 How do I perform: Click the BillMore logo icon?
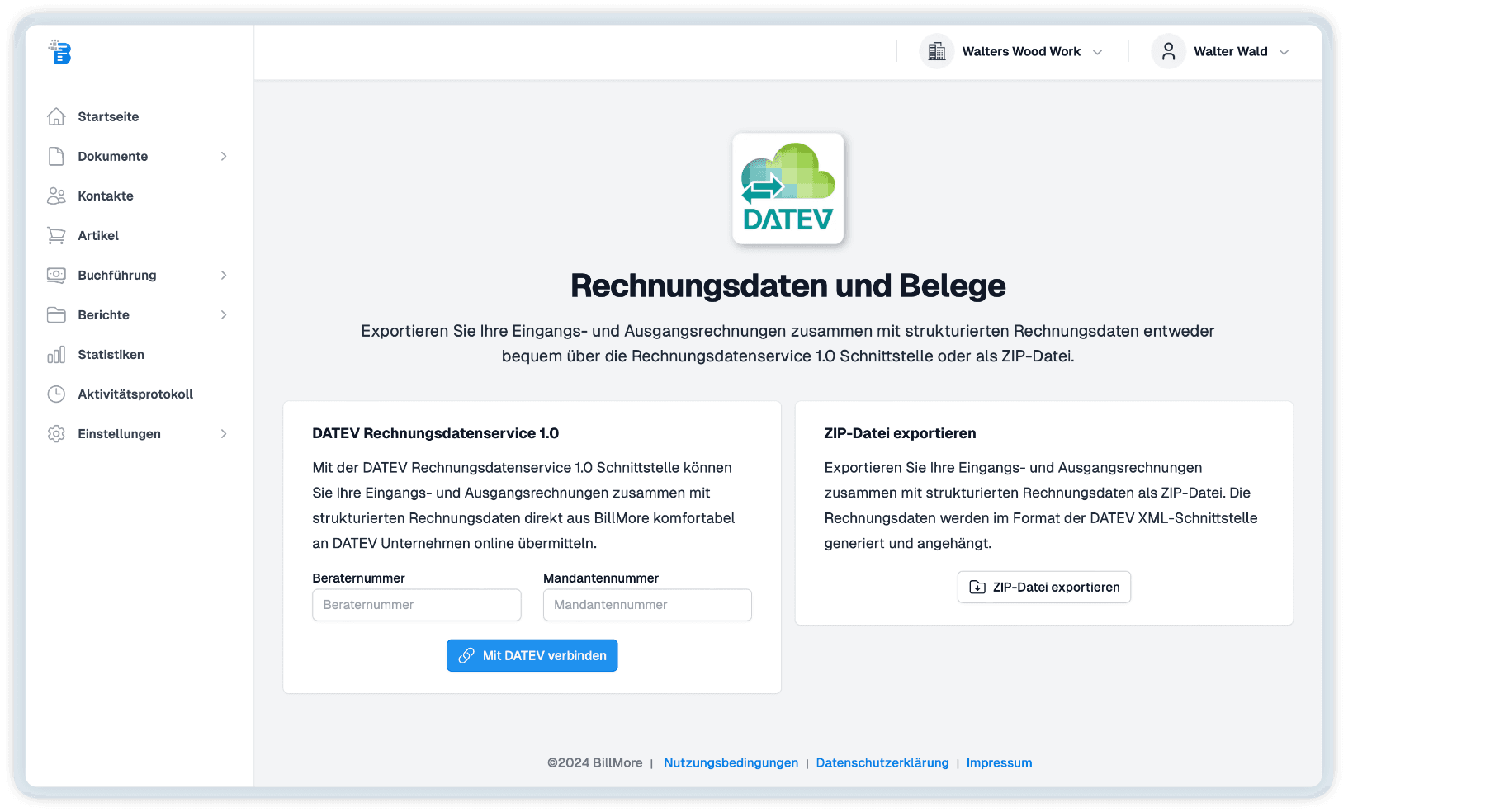click(x=59, y=52)
